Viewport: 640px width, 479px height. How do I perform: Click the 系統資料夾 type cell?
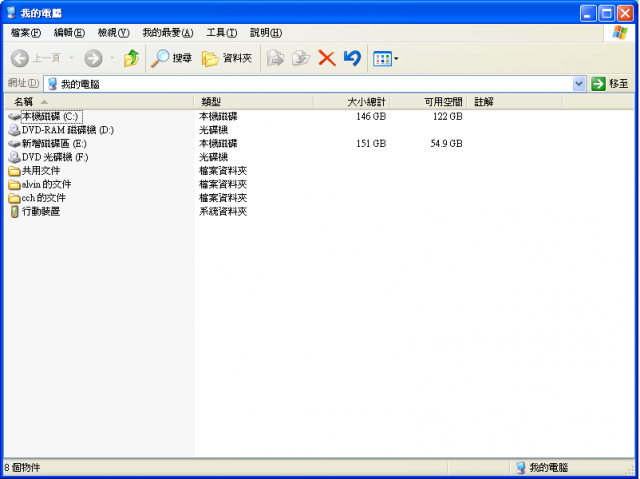[x=223, y=211]
